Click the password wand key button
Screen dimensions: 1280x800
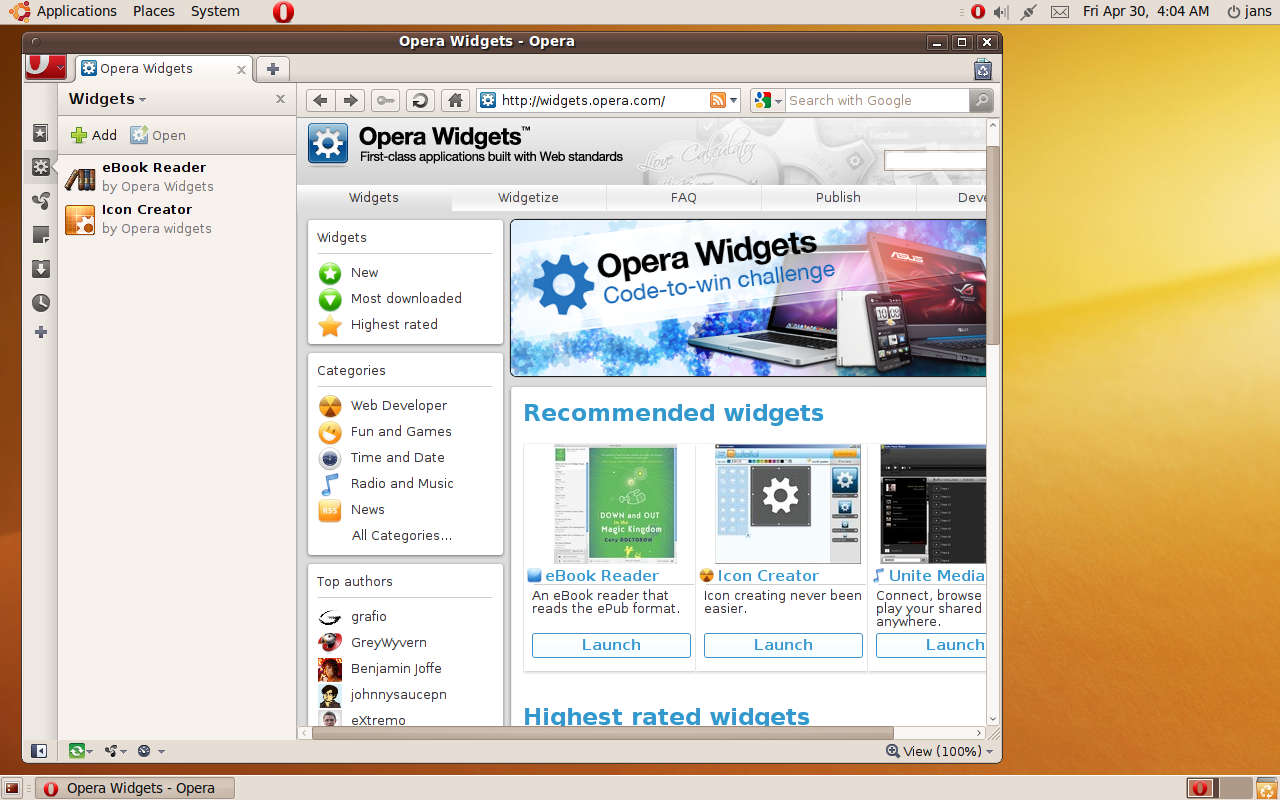point(385,100)
